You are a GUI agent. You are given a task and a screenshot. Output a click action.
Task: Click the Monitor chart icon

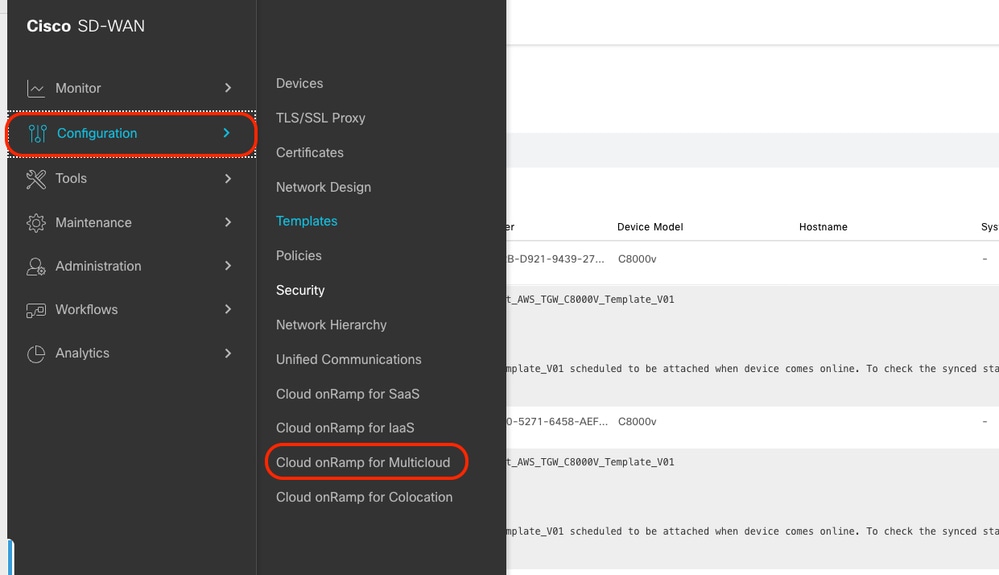(36, 89)
